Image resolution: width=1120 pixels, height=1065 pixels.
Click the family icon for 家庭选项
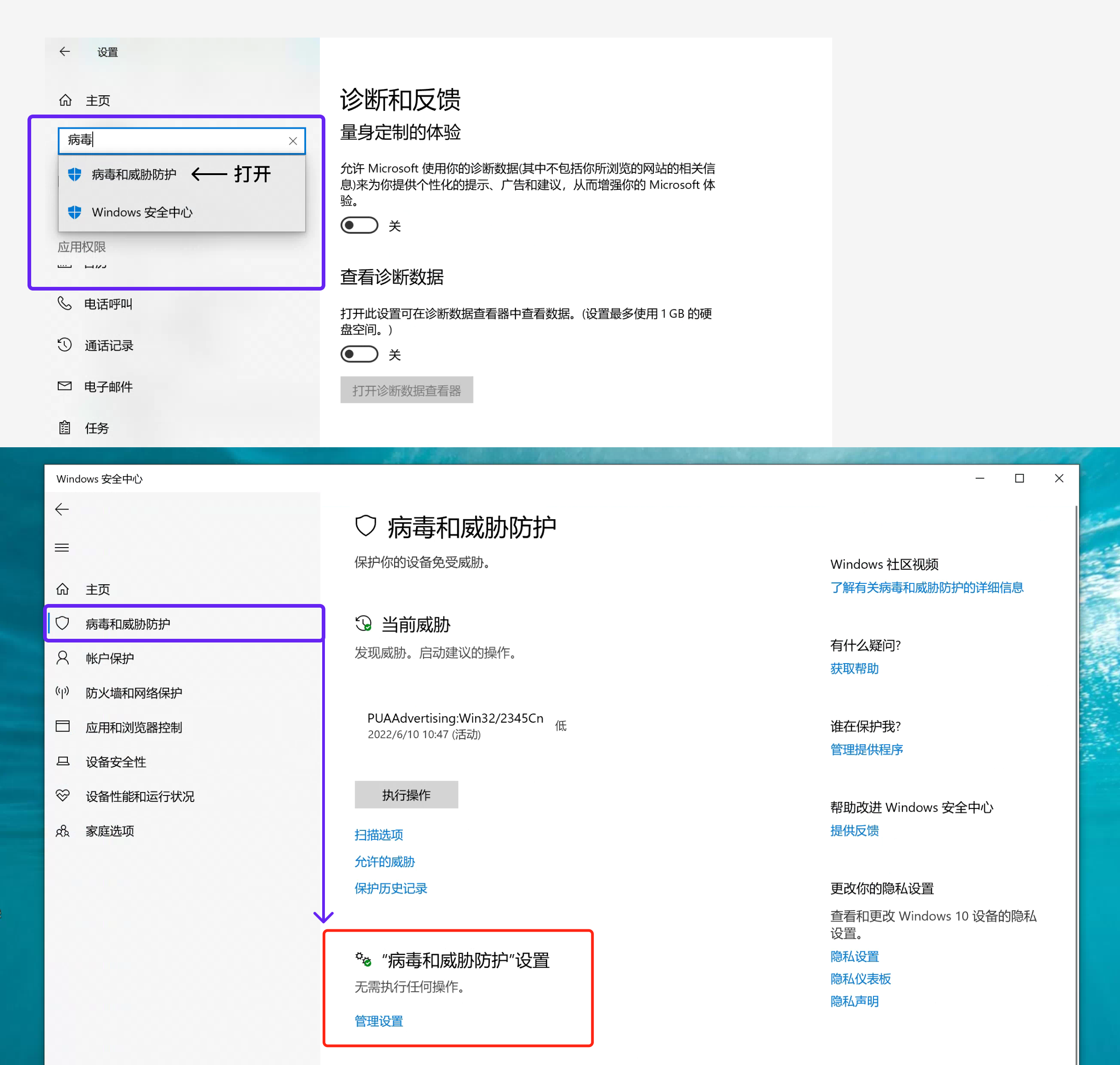click(x=62, y=830)
